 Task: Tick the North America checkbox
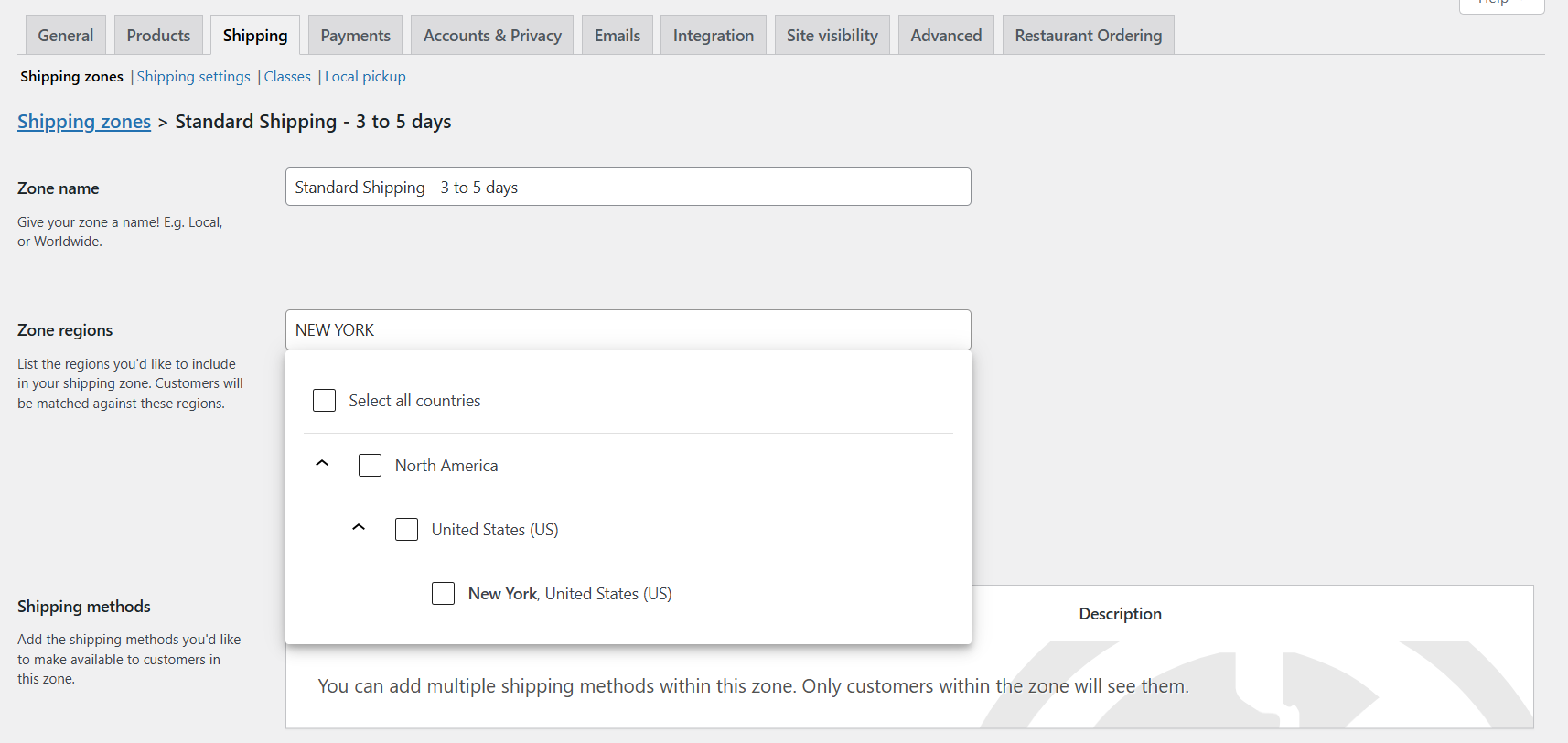tap(371, 466)
